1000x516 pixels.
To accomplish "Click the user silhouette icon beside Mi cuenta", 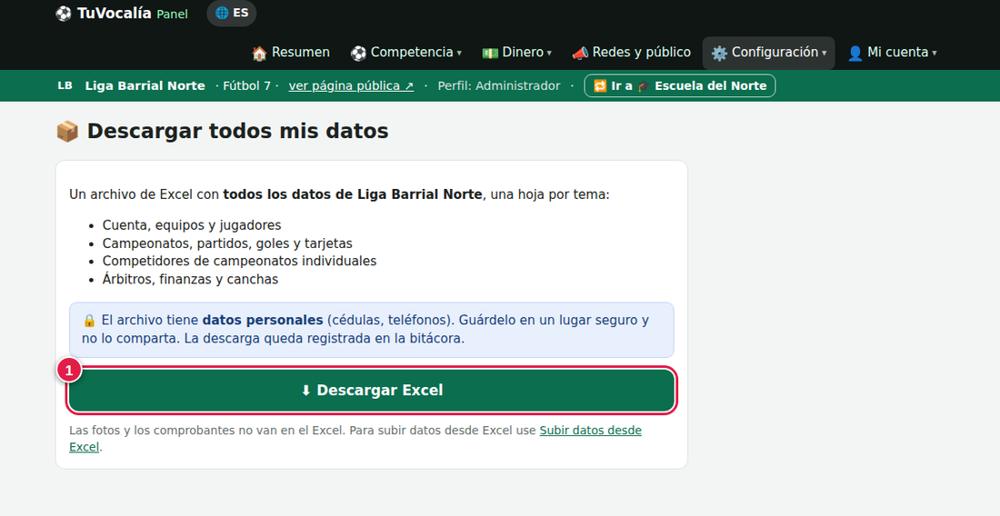I will [x=855, y=53].
